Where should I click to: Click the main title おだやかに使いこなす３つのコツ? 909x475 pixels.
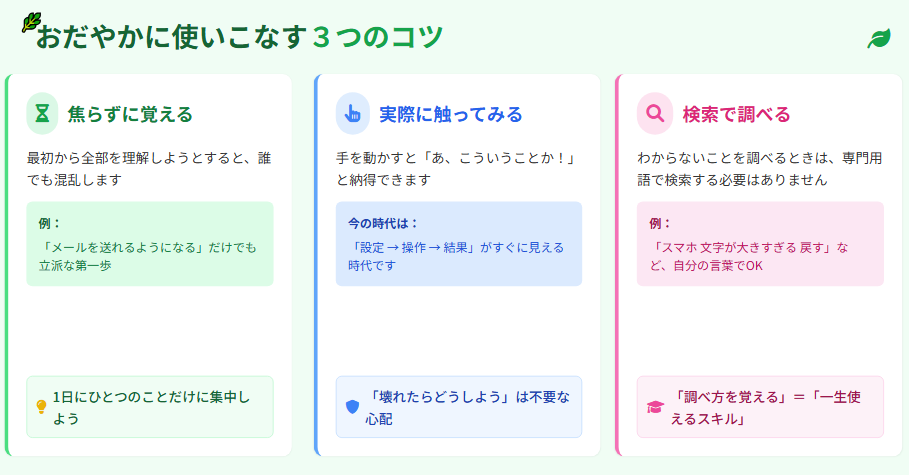(240, 38)
